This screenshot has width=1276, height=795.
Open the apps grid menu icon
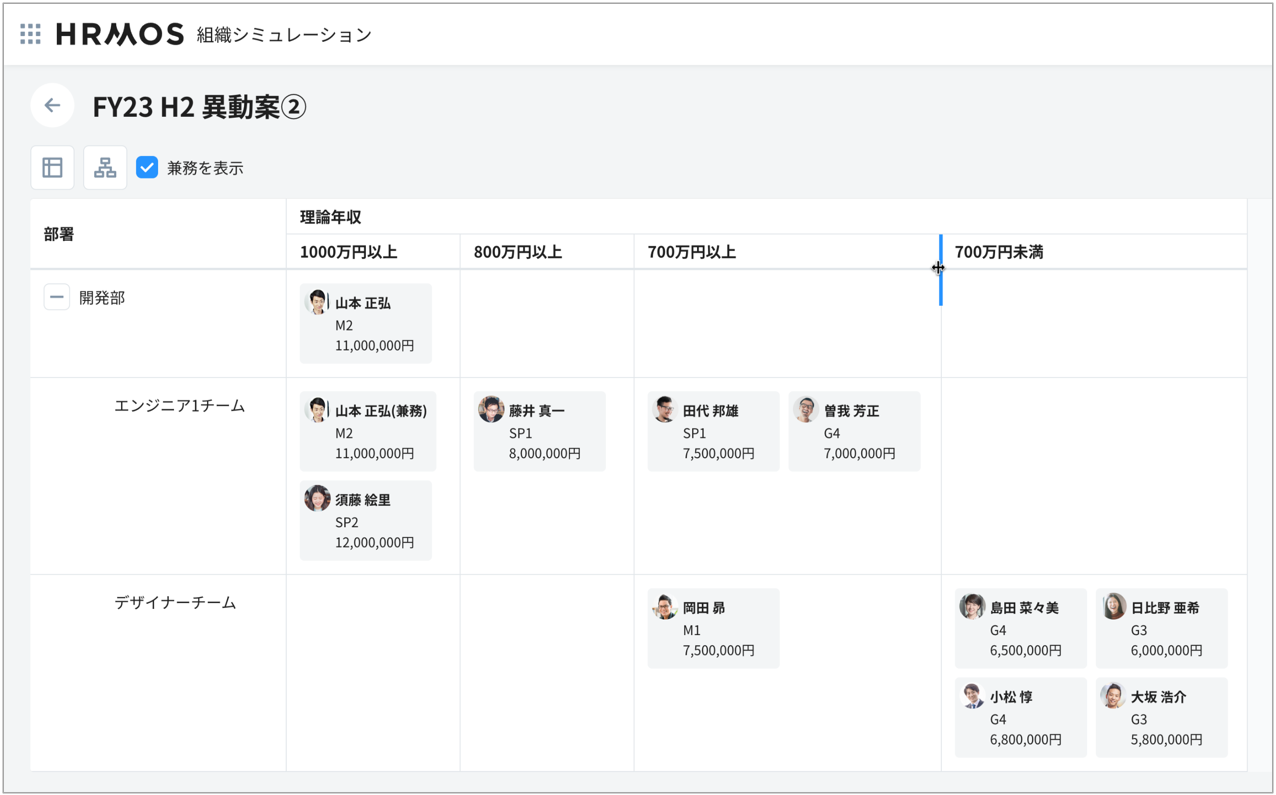(30, 34)
